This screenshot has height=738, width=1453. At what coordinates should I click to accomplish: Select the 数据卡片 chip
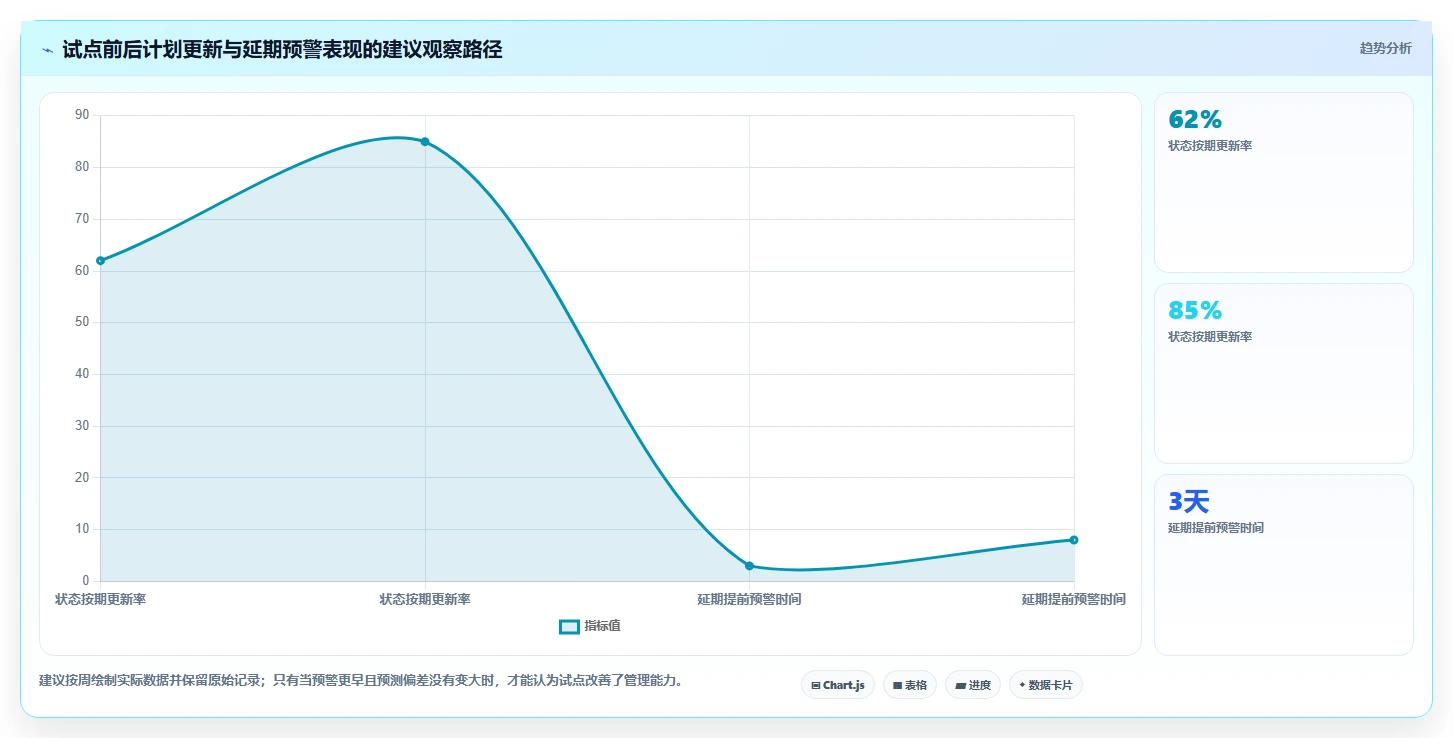pos(1046,685)
